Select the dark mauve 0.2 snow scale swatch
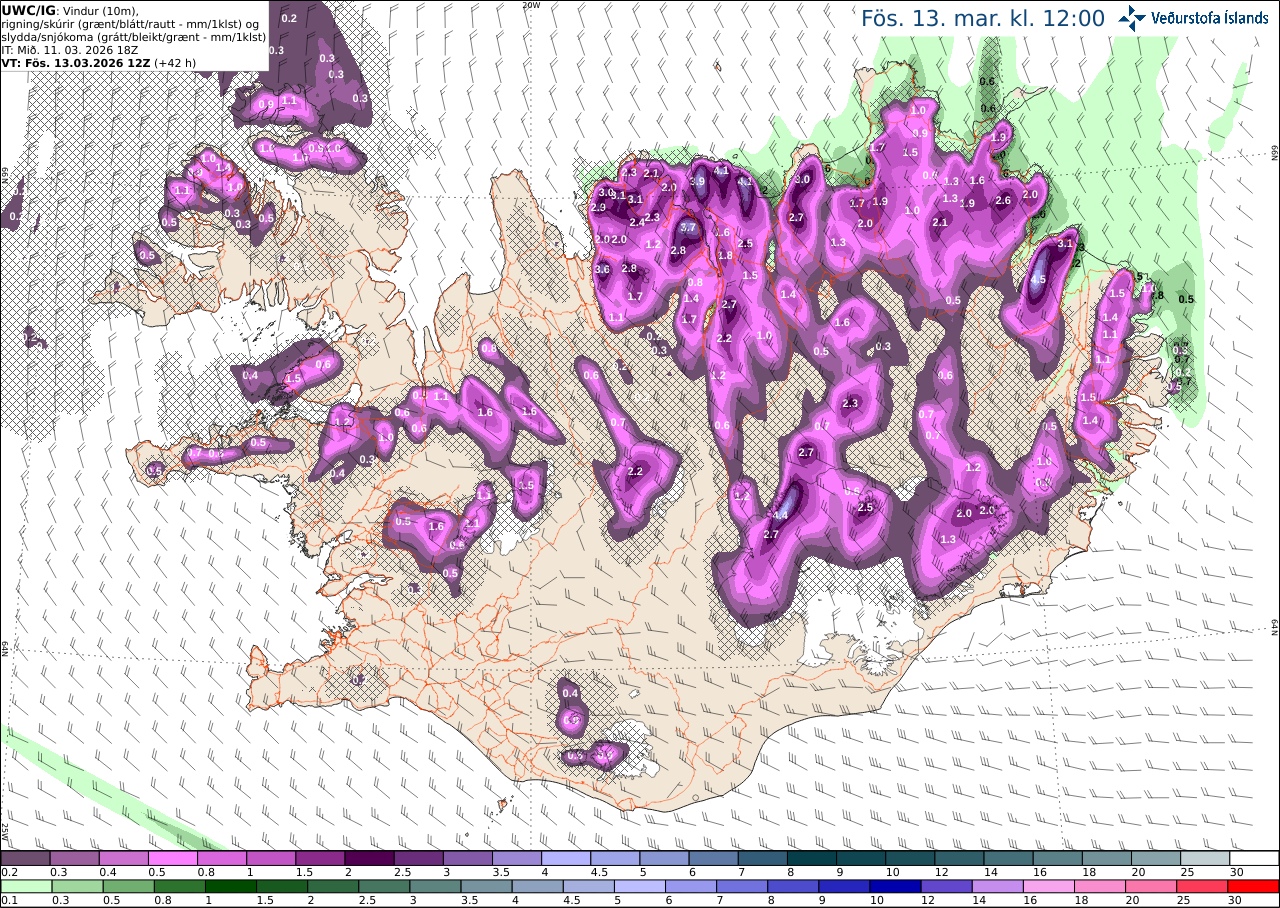The image size is (1280, 908). click(x=25, y=858)
